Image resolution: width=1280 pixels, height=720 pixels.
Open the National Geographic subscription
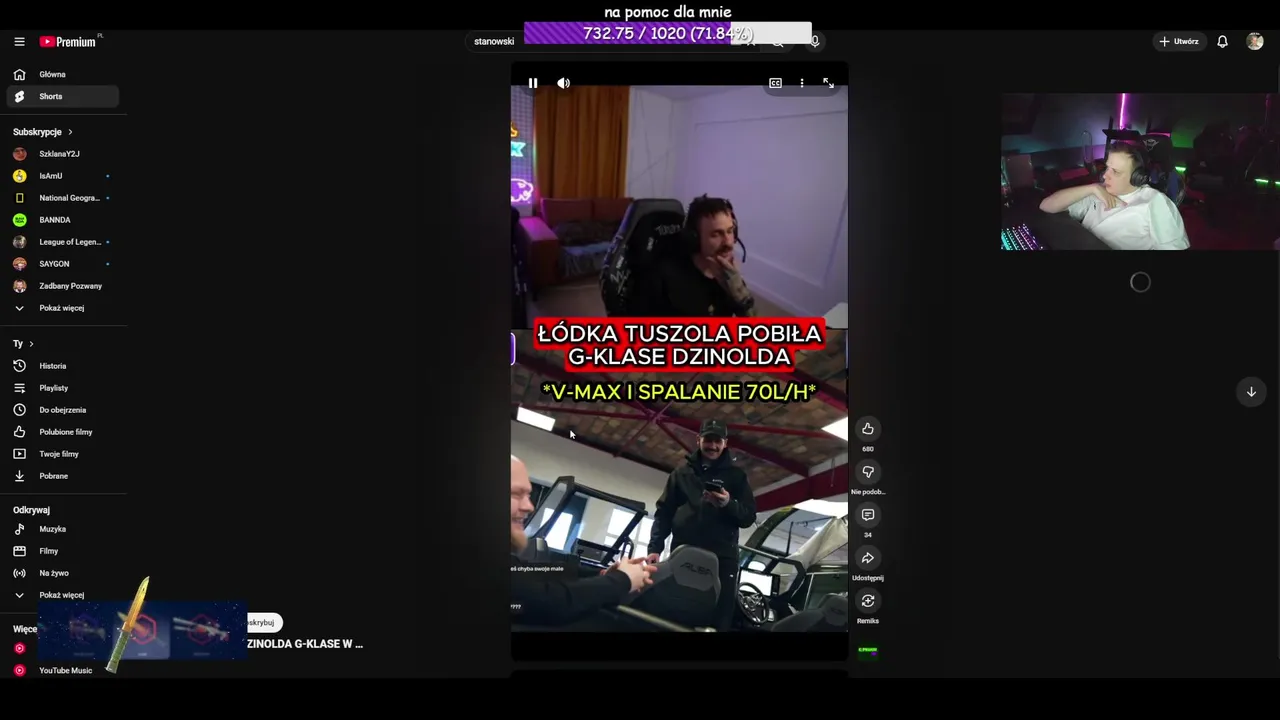[62, 198]
